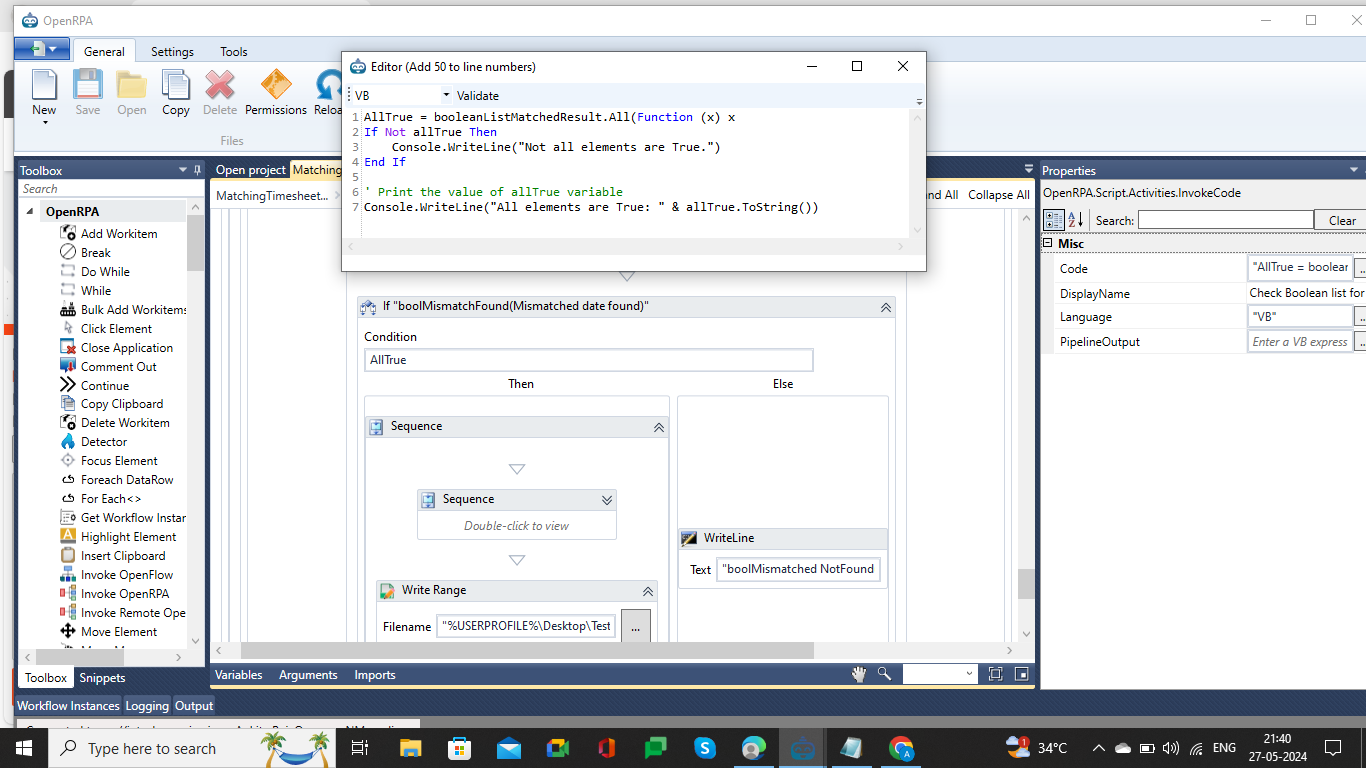Open the VB language dropdown in Editor
Image resolution: width=1366 pixels, height=768 pixels.
[446, 96]
